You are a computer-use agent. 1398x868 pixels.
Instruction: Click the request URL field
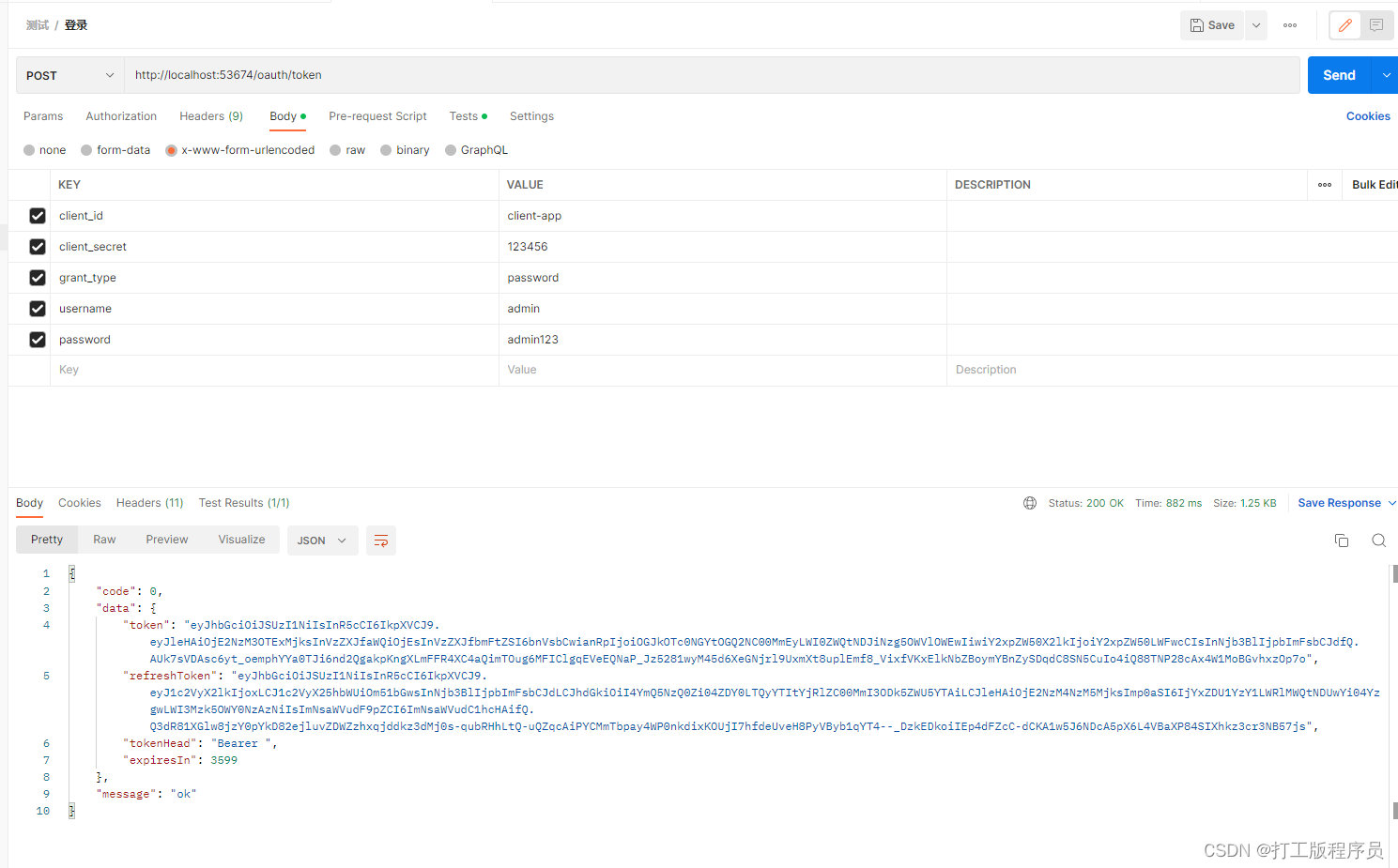pos(713,75)
